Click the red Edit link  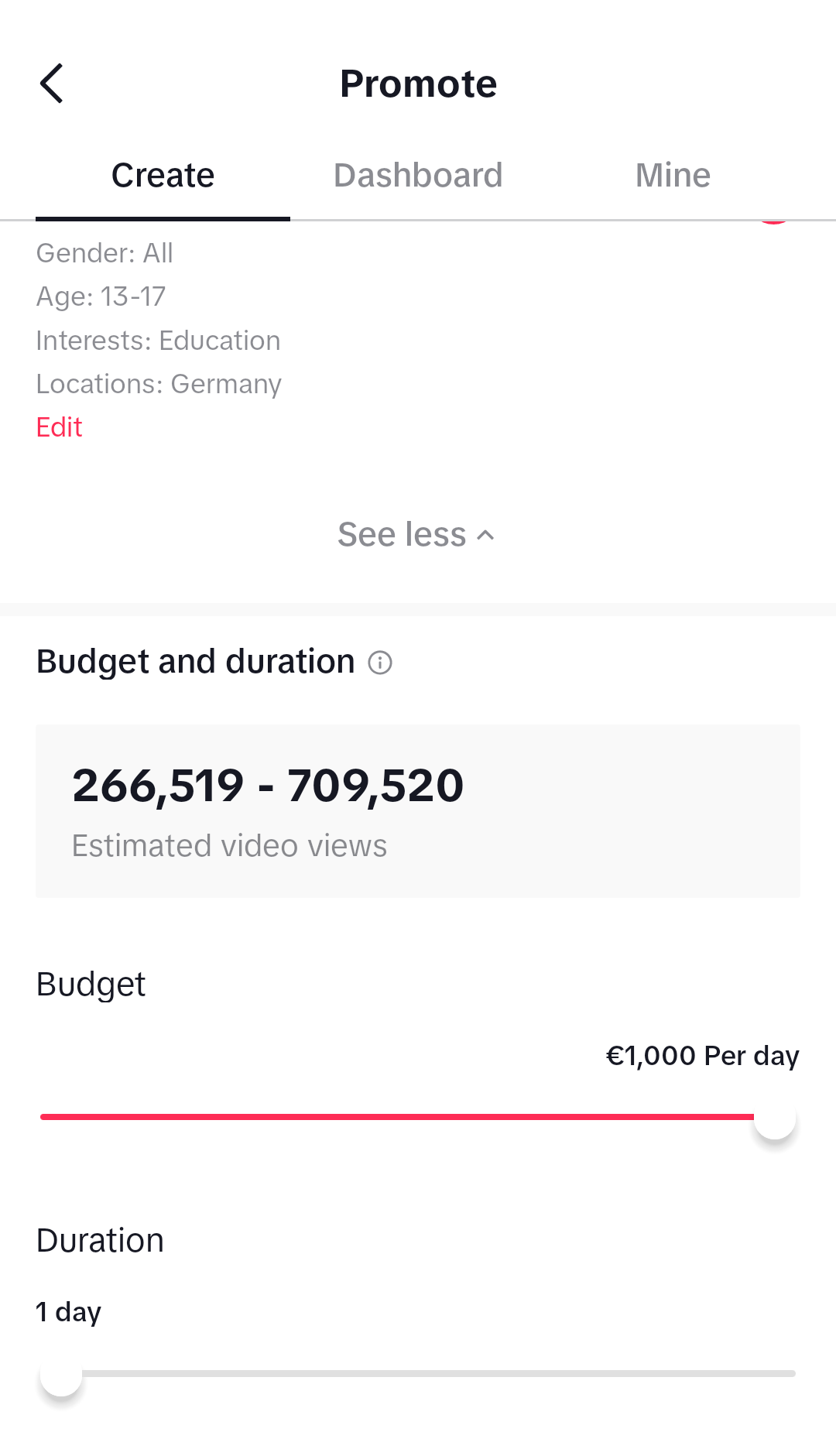click(x=60, y=427)
